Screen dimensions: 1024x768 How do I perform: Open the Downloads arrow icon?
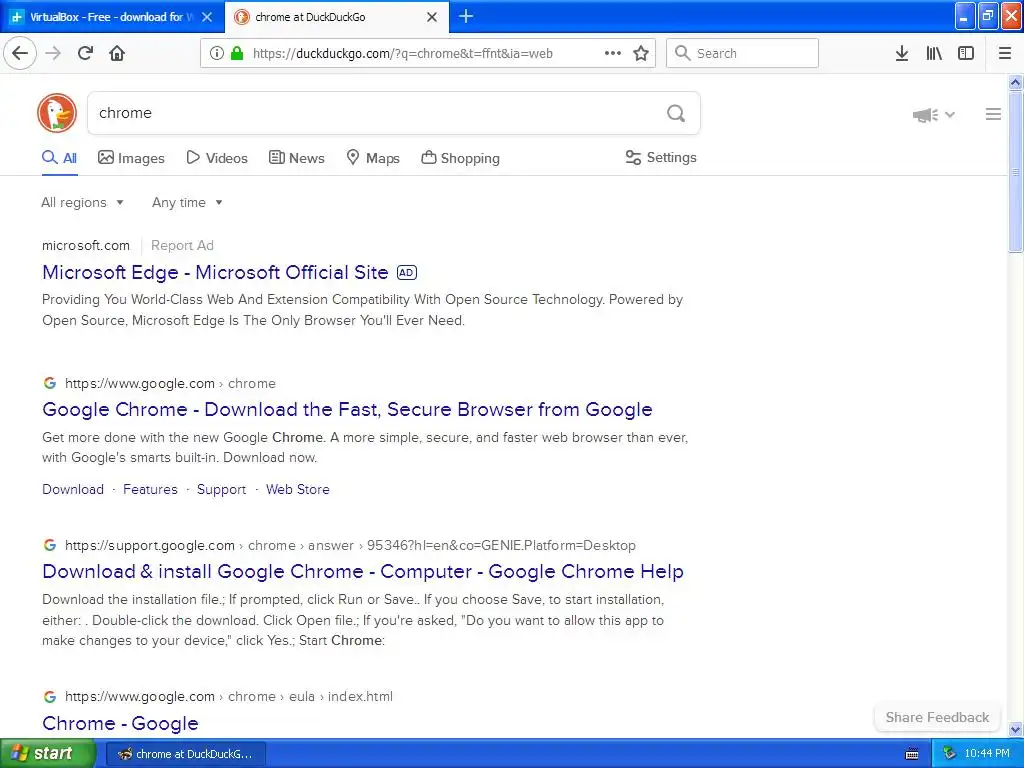pos(901,54)
